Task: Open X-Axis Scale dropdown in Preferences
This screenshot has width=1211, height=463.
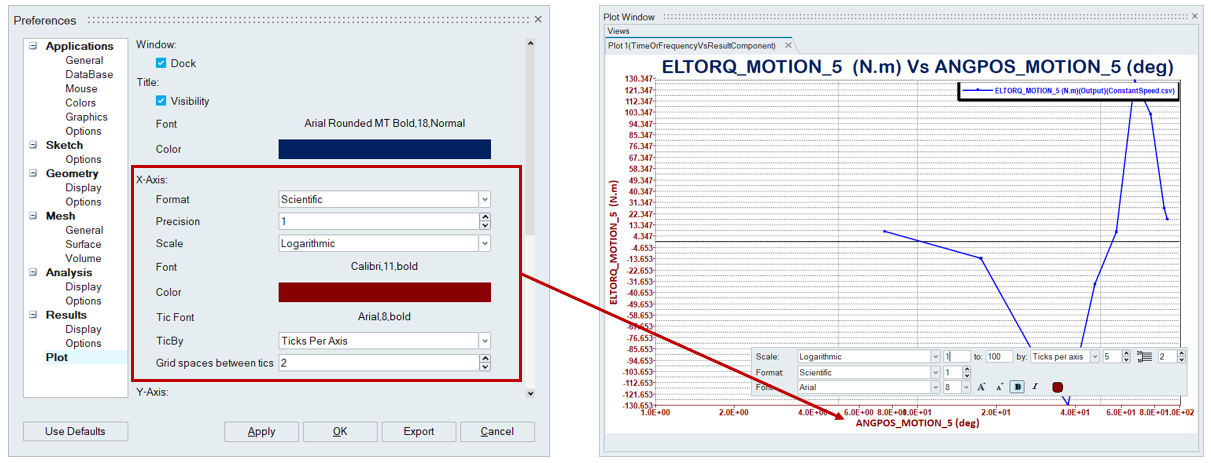Action: coord(484,243)
